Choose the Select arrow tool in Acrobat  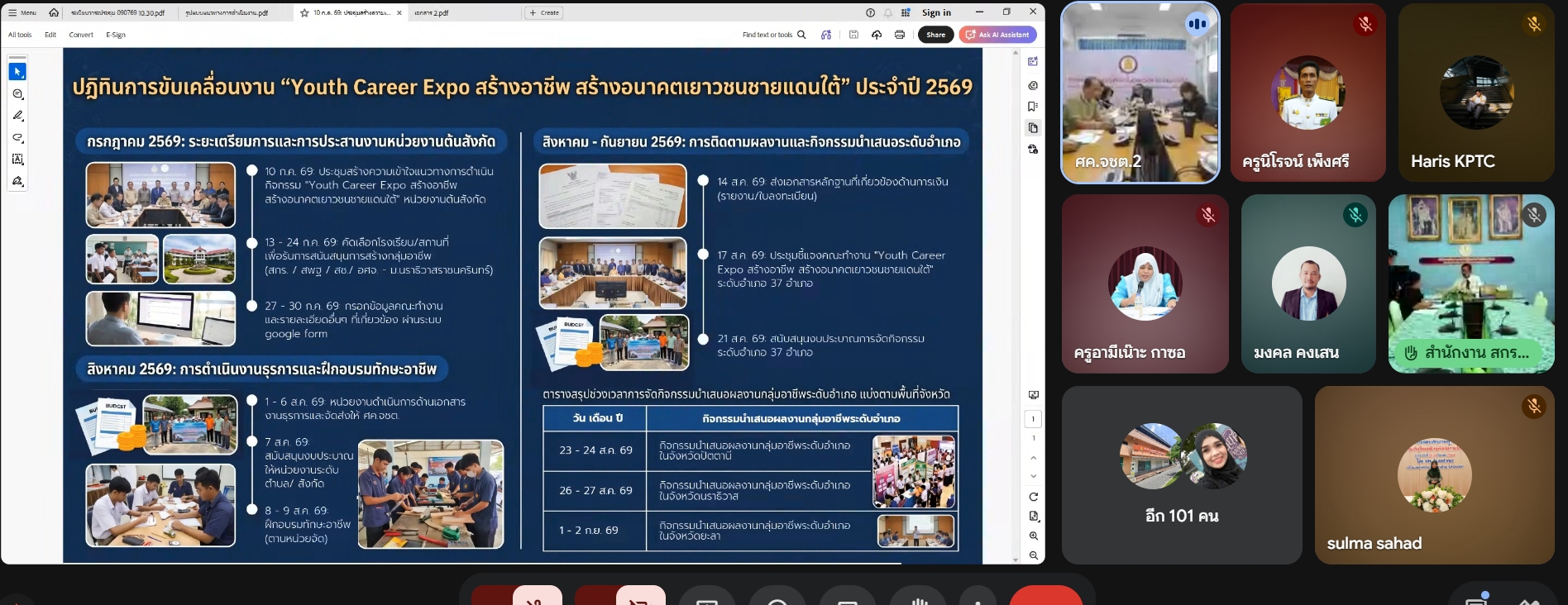point(17,72)
